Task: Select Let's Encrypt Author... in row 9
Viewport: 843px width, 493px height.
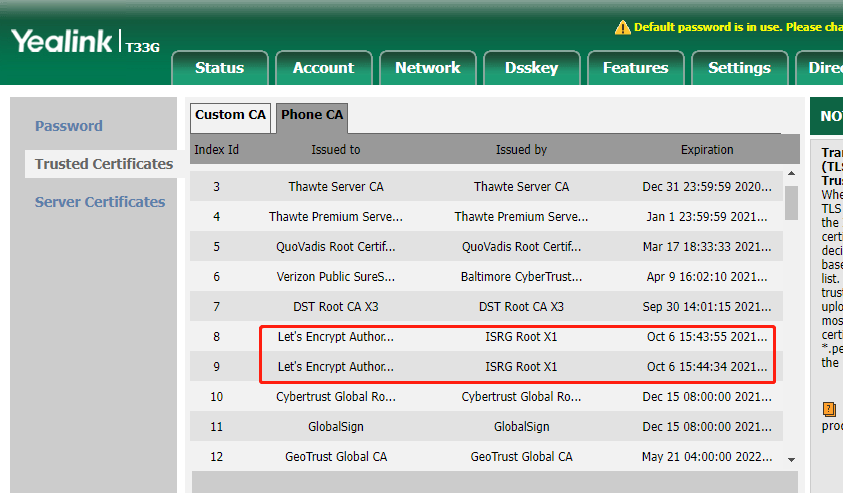Action: (x=336, y=367)
